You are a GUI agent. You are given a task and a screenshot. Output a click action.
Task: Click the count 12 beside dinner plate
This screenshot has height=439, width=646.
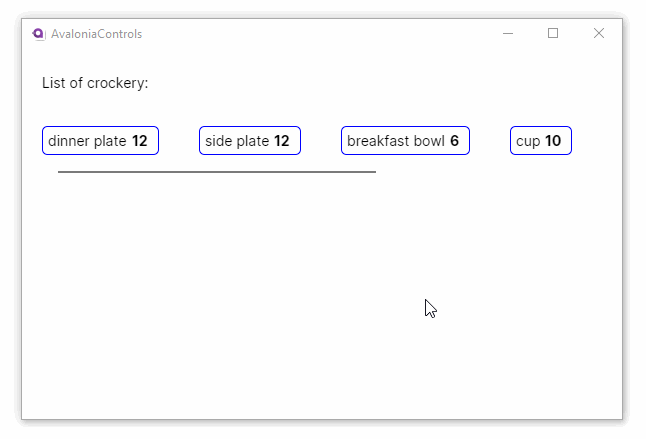(140, 141)
